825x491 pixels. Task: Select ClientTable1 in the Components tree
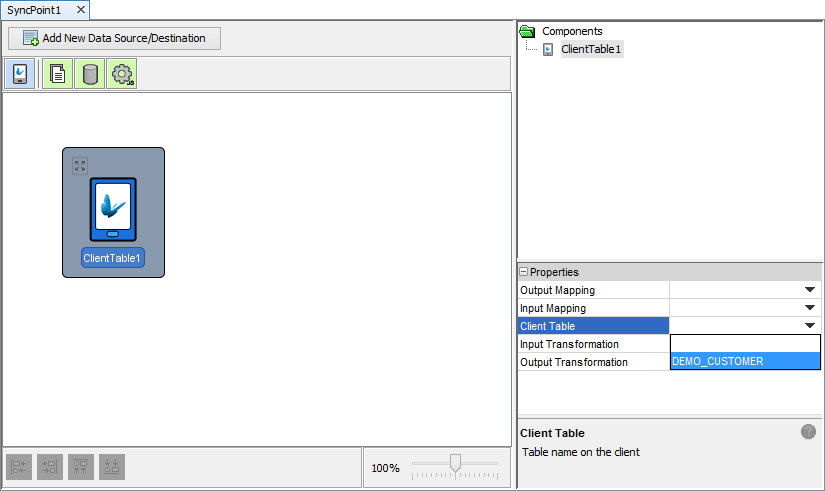point(592,49)
